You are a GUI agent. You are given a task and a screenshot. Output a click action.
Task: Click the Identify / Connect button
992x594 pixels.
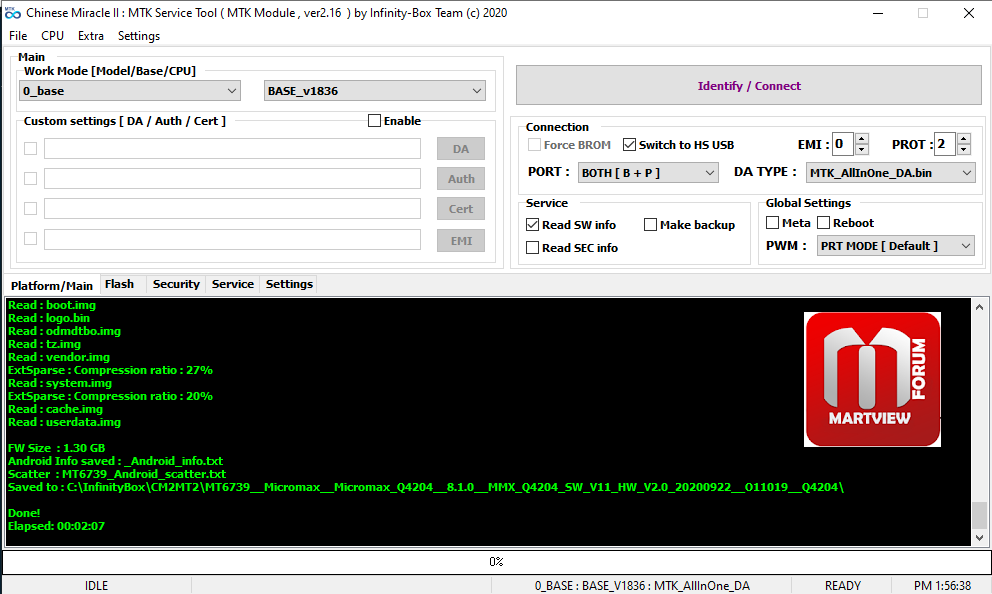(x=748, y=85)
